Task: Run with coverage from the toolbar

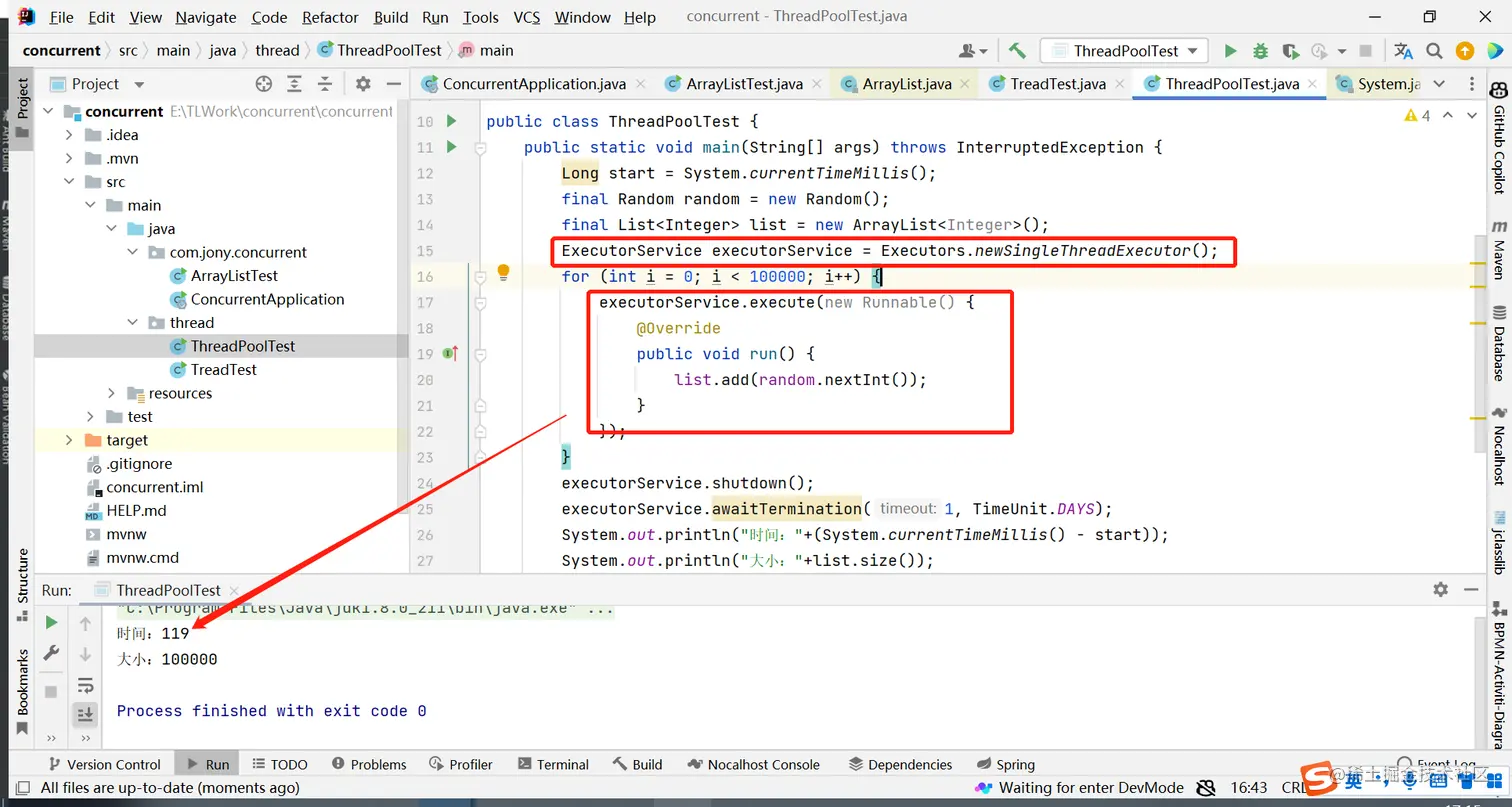Action: coord(1291,51)
